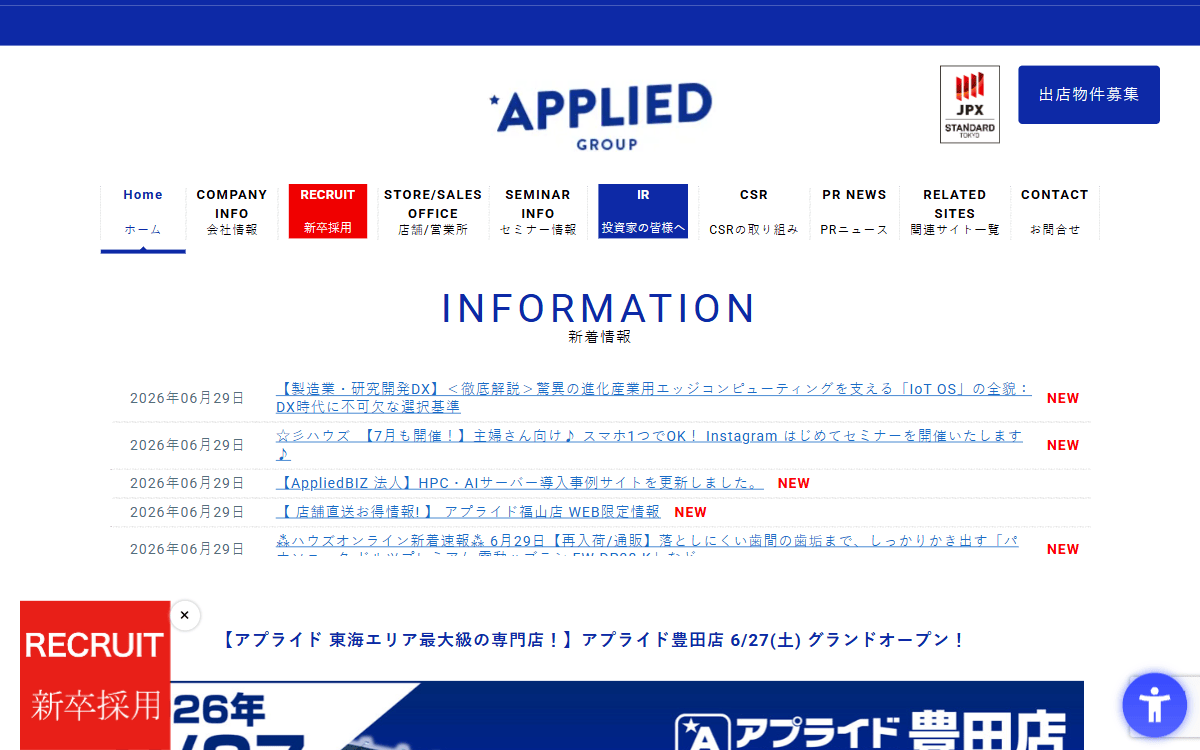Click the 出店物件募集 button
Viewport: 1200px width, 750px height.
[x=1089, y=95]
